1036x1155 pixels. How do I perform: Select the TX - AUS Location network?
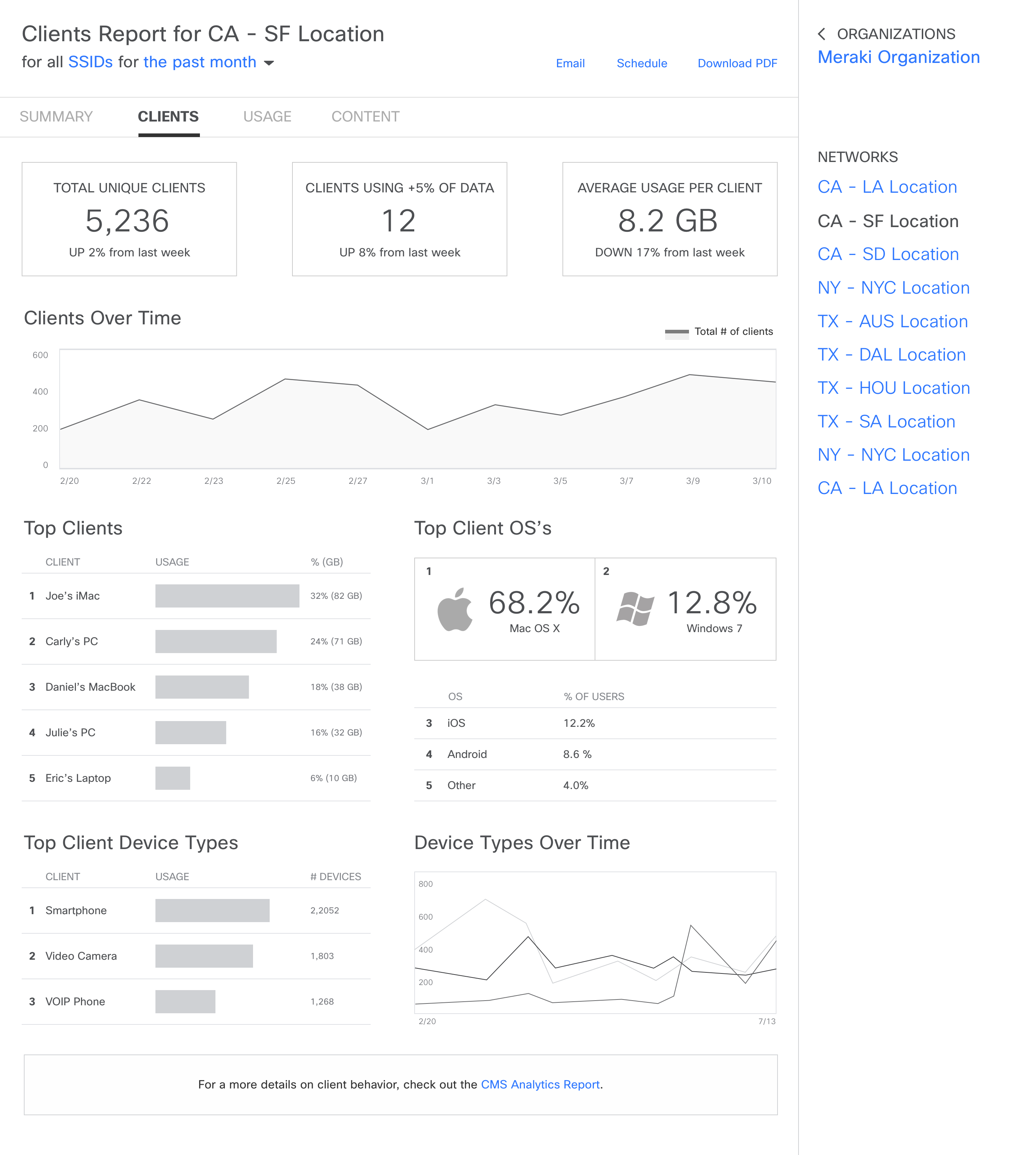[892, 321]
